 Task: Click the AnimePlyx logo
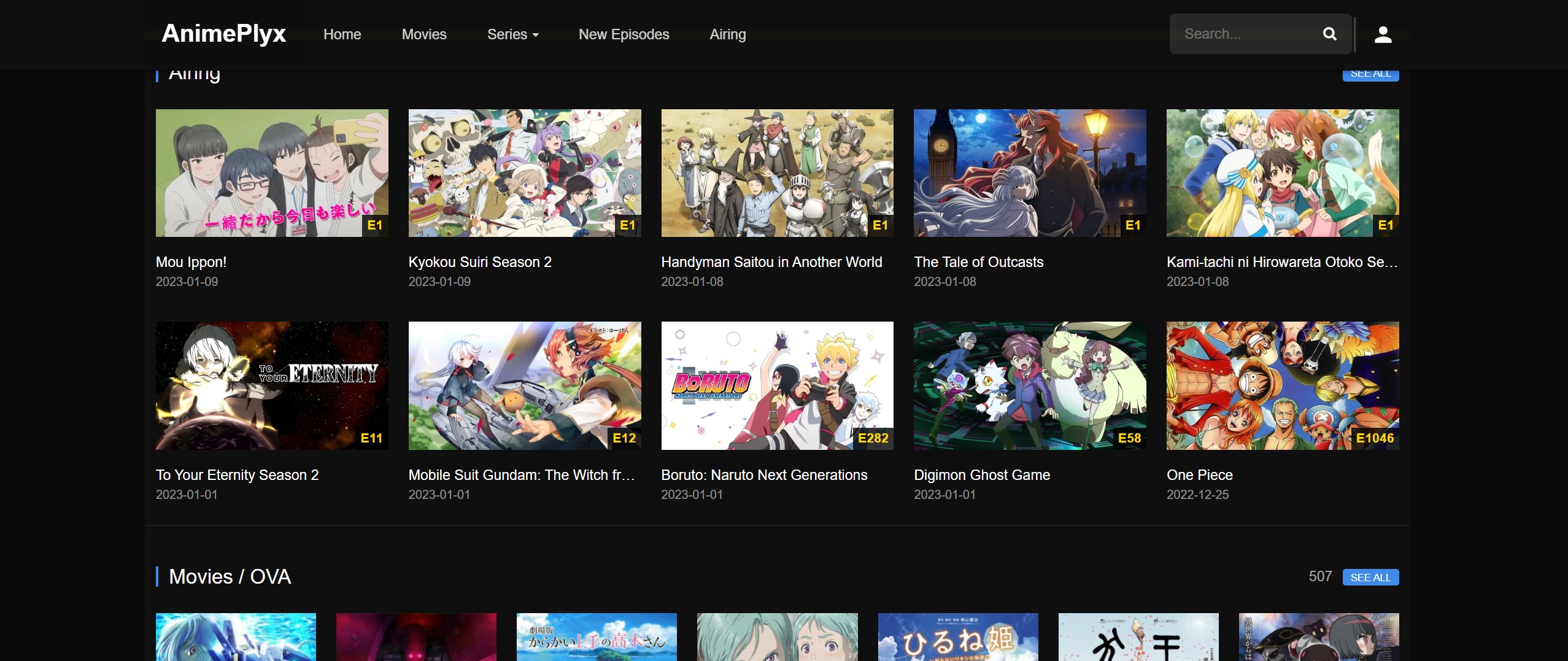click(224, 33)
